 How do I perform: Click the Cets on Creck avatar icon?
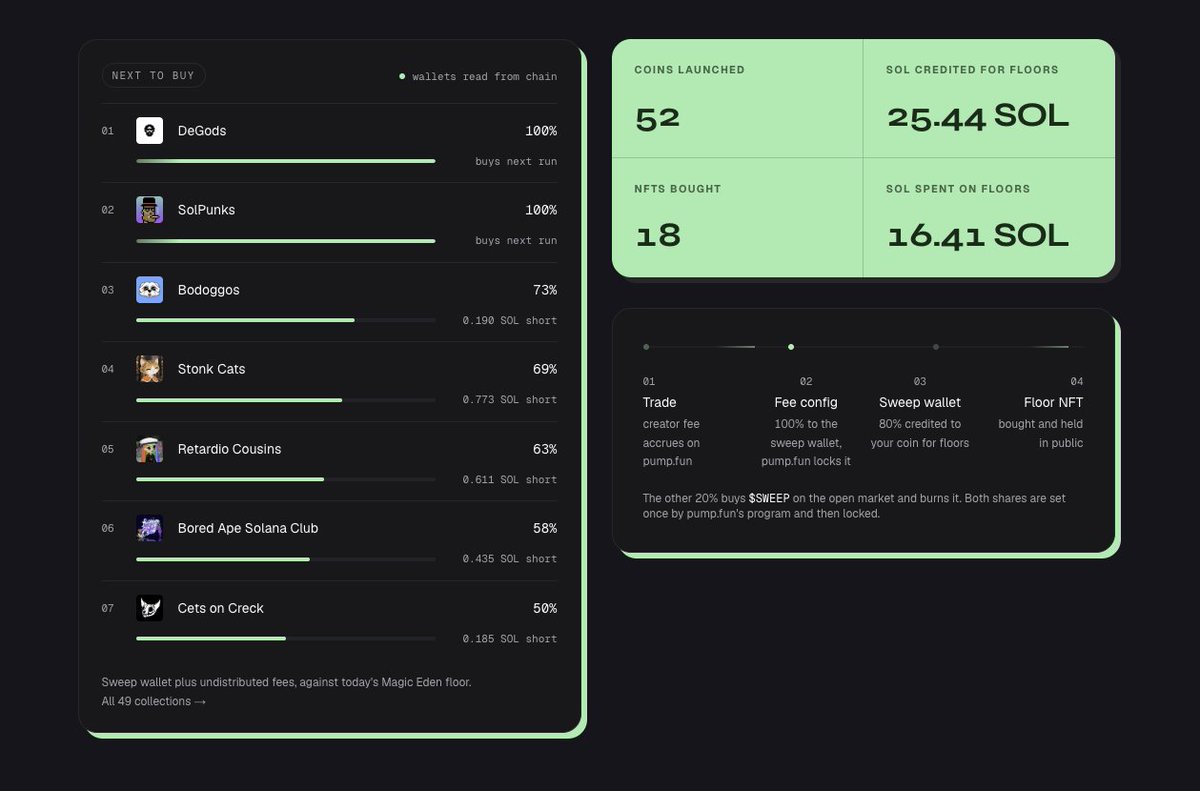[x=149, y=608]
